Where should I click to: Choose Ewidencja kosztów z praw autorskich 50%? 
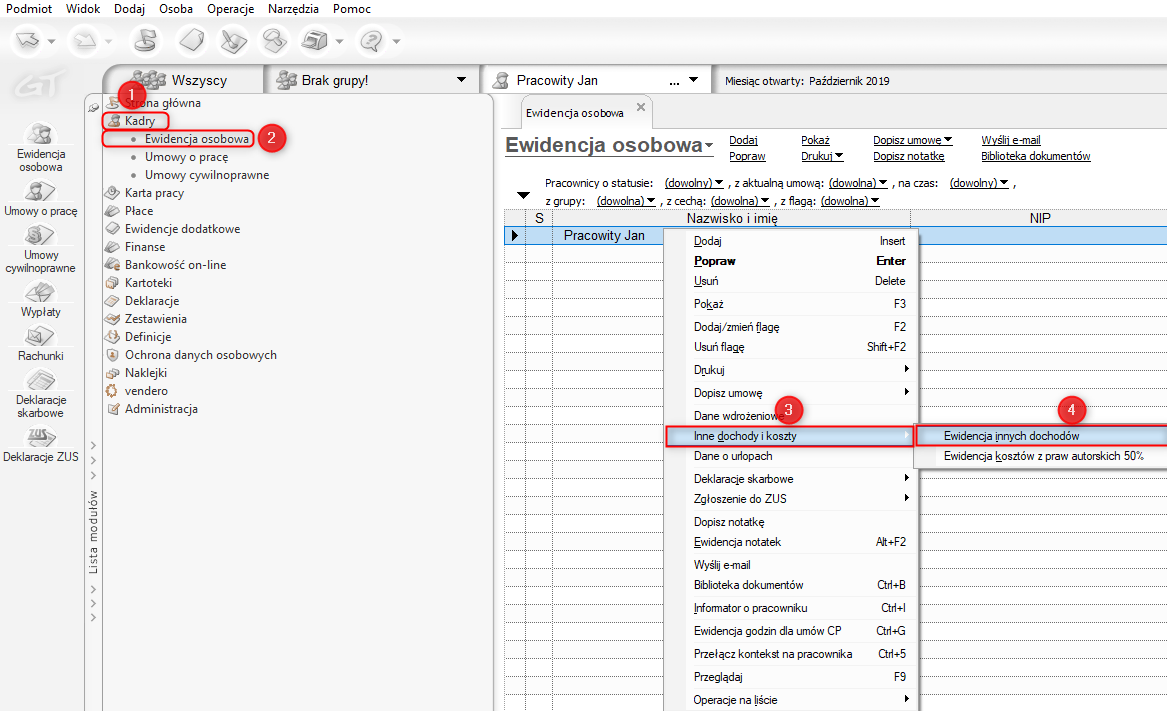tap(1040, 456)
